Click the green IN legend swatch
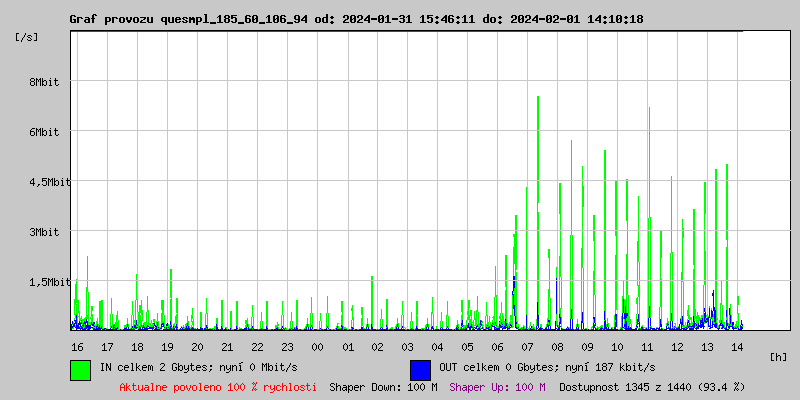This screenshot has width=800, height=400. point(80,369)
